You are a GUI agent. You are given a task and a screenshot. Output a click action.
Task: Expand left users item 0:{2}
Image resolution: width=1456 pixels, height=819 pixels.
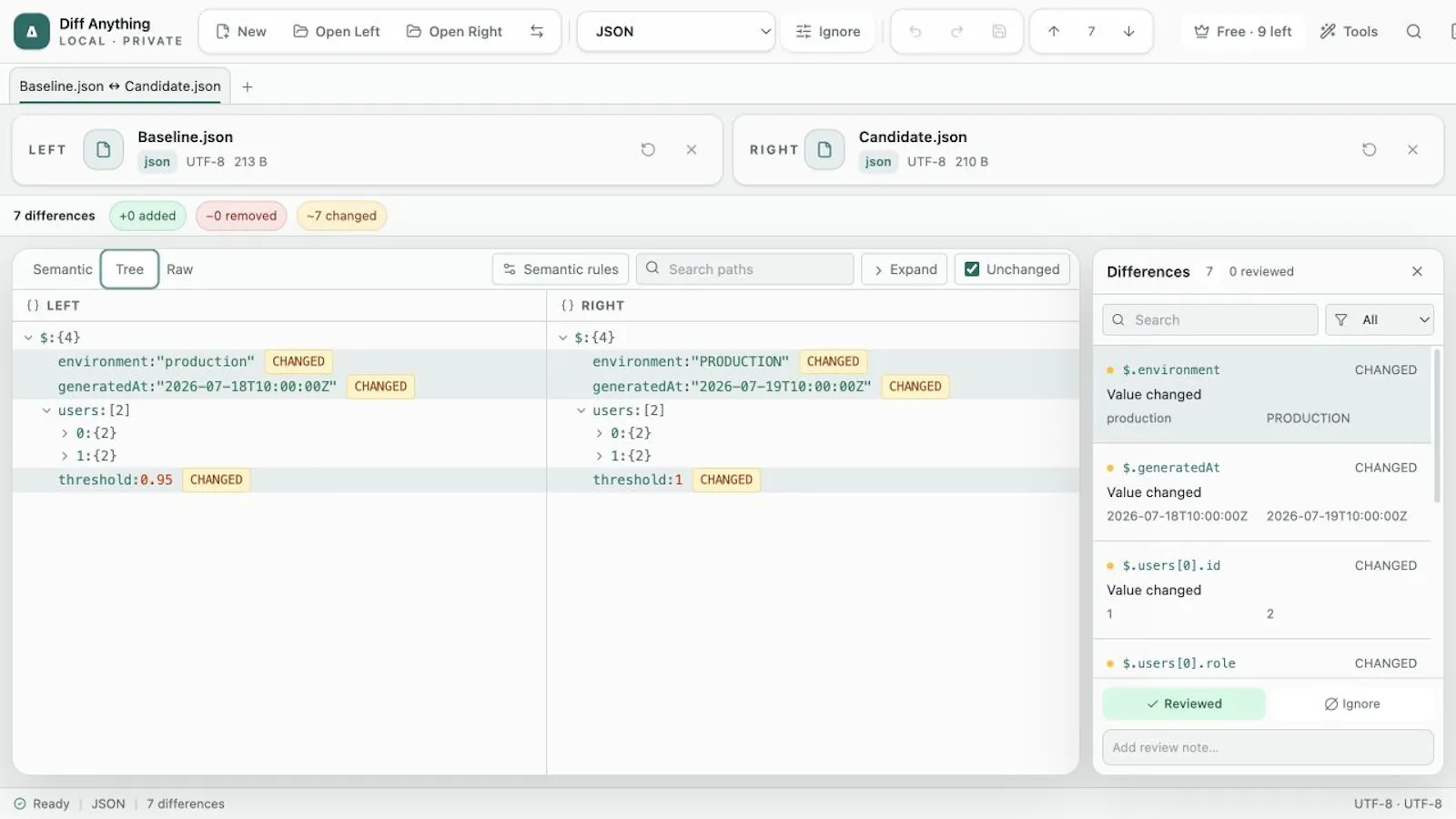pyautogui.click(x=65, y=433)
